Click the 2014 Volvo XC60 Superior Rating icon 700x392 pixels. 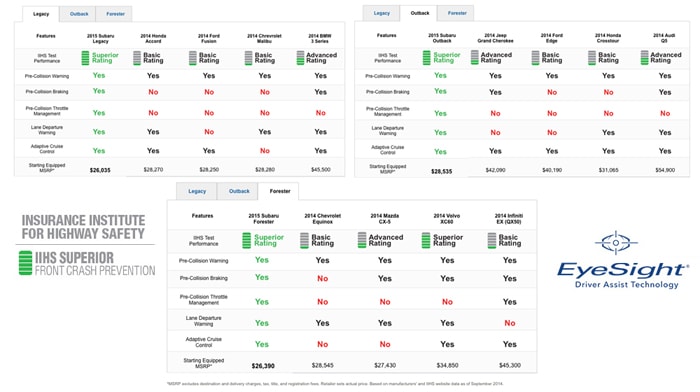click(x=426, y=240)
